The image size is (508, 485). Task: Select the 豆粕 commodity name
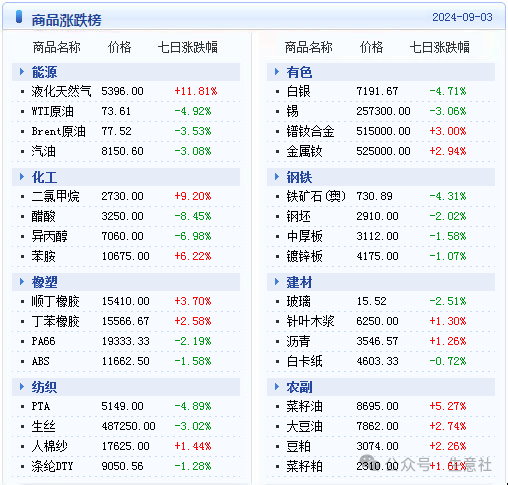pos(299,446)
